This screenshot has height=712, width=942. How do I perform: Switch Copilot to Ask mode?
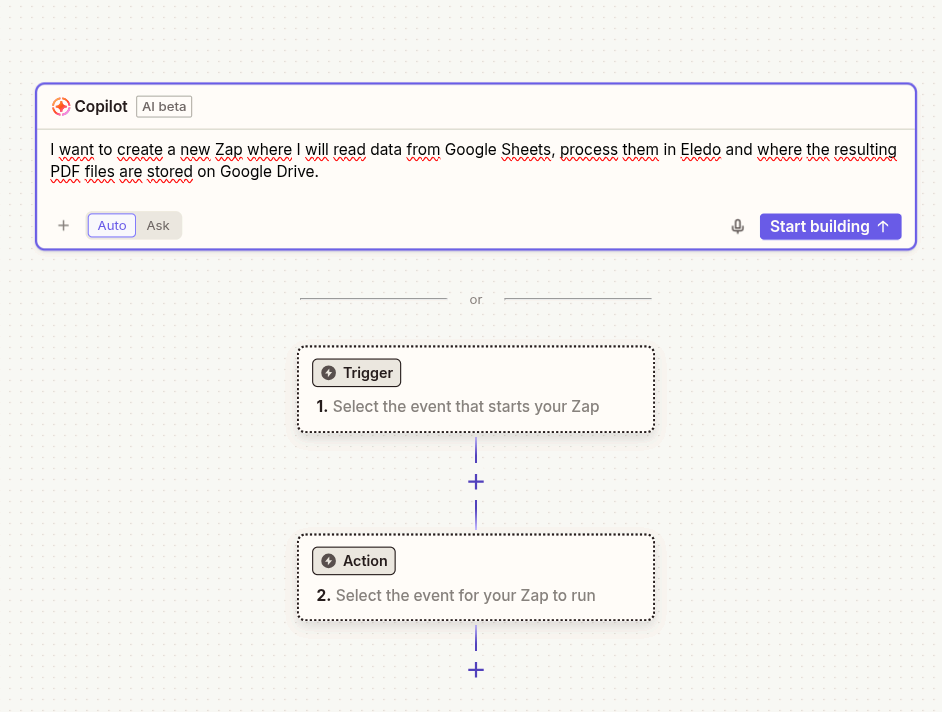point(158,225)
